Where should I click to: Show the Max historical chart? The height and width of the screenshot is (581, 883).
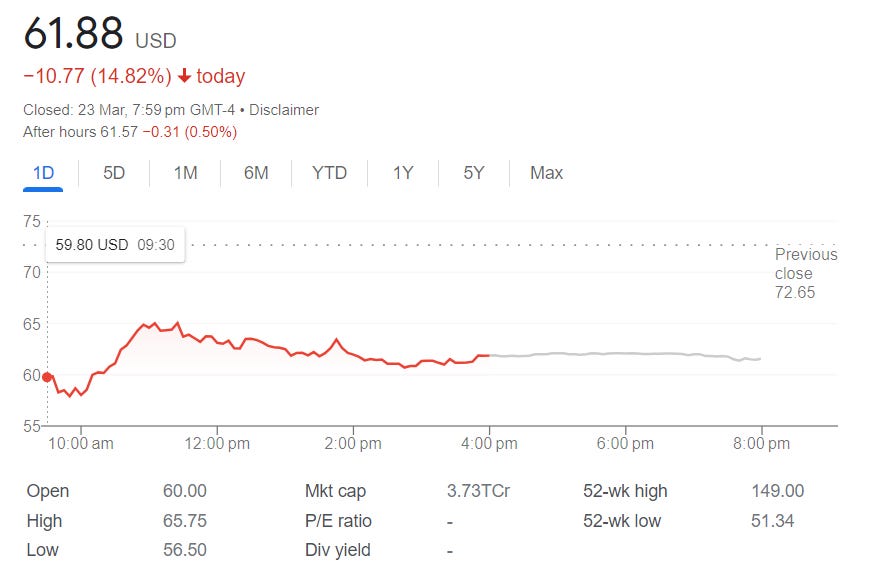[x=545, y=173]
